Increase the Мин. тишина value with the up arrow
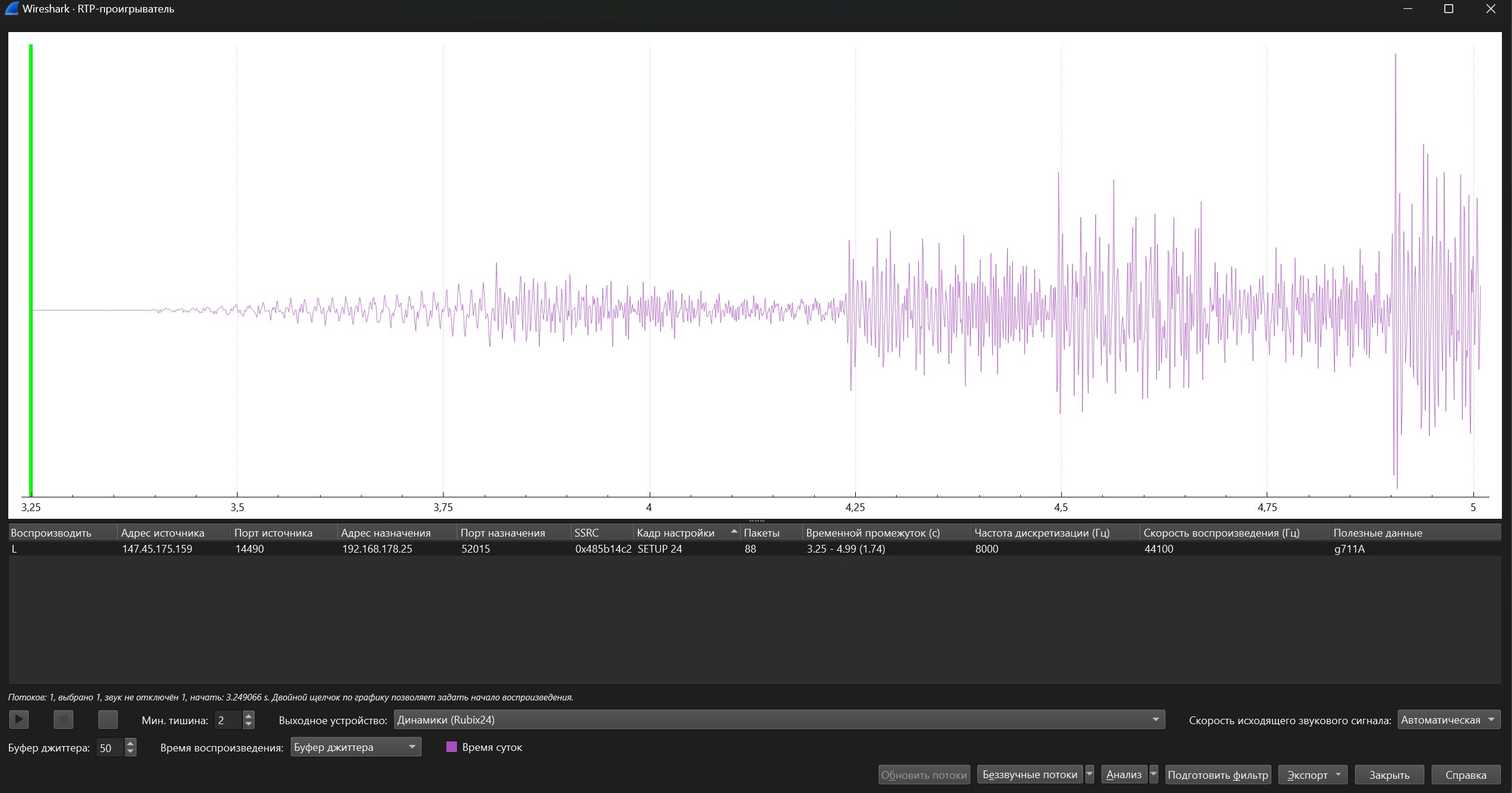Screen dimensions: 1512x793 click(249, 716)
